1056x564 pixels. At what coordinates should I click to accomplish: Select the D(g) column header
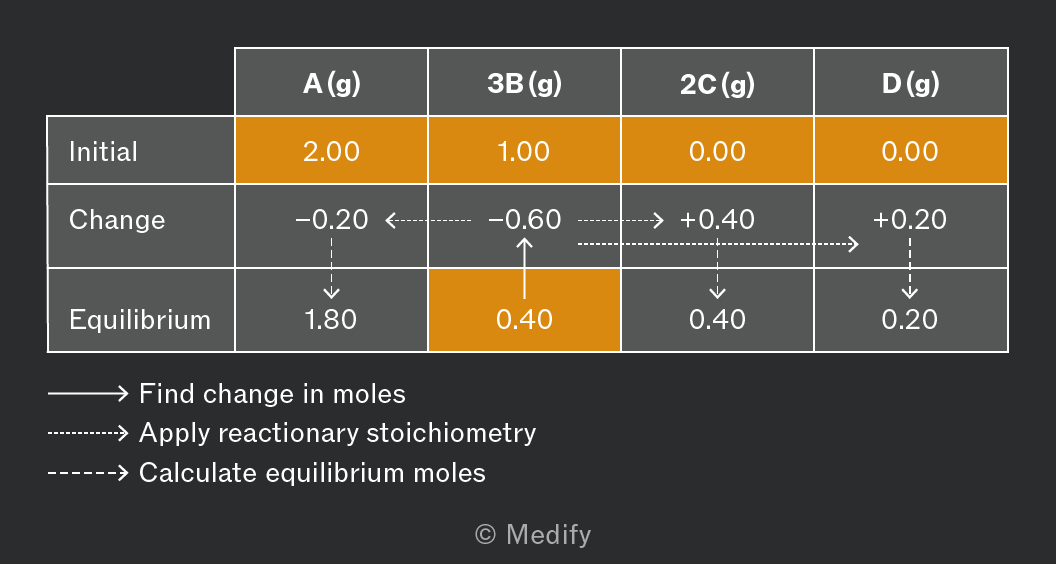pos(911,82)
